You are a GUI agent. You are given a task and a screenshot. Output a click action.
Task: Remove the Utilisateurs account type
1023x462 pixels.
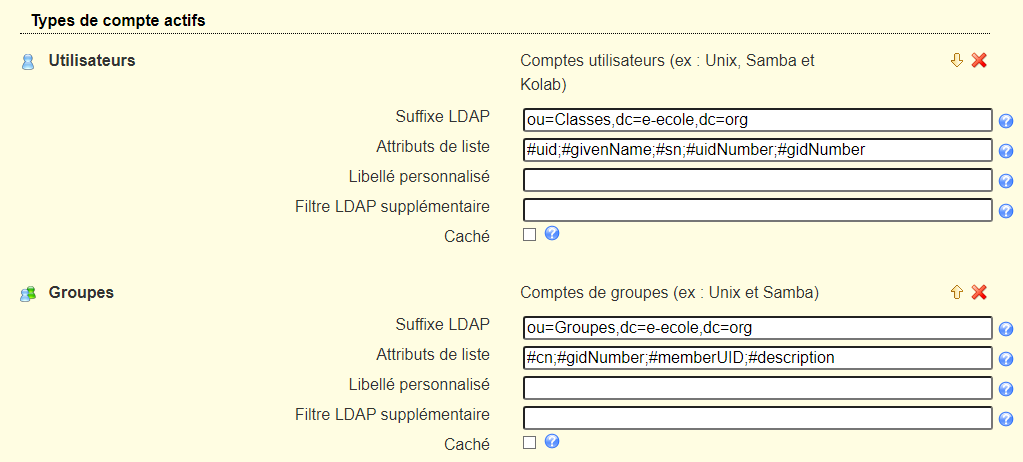click(979, 61)
